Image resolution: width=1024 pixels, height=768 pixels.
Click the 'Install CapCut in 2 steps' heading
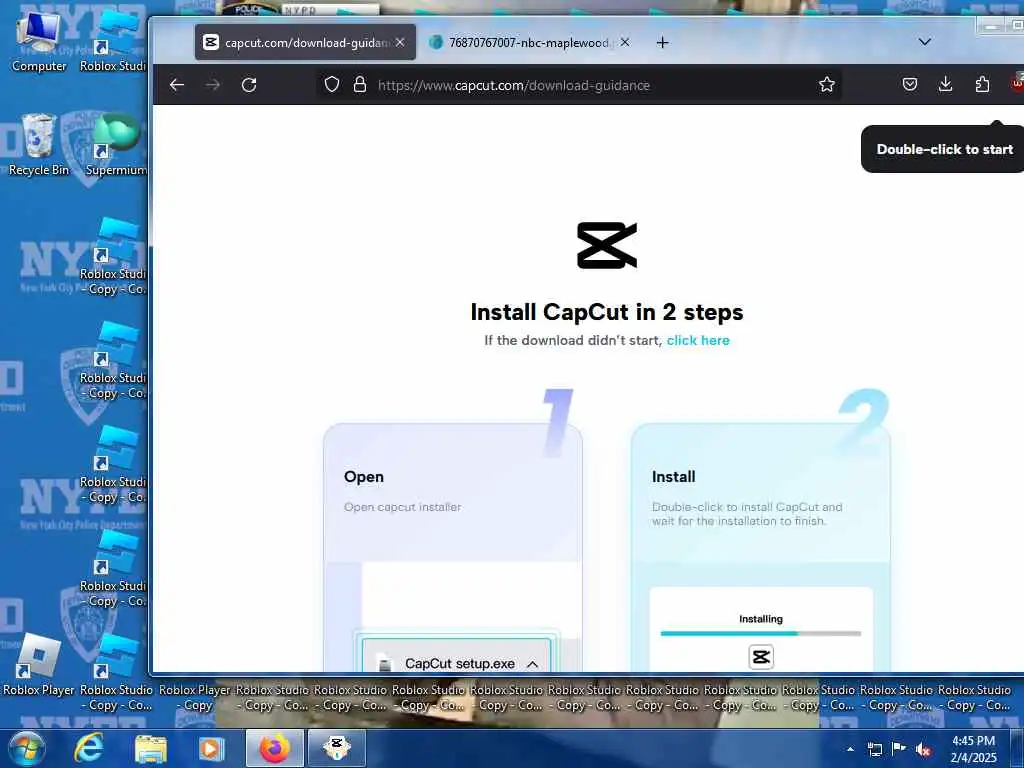coord(607,312)
